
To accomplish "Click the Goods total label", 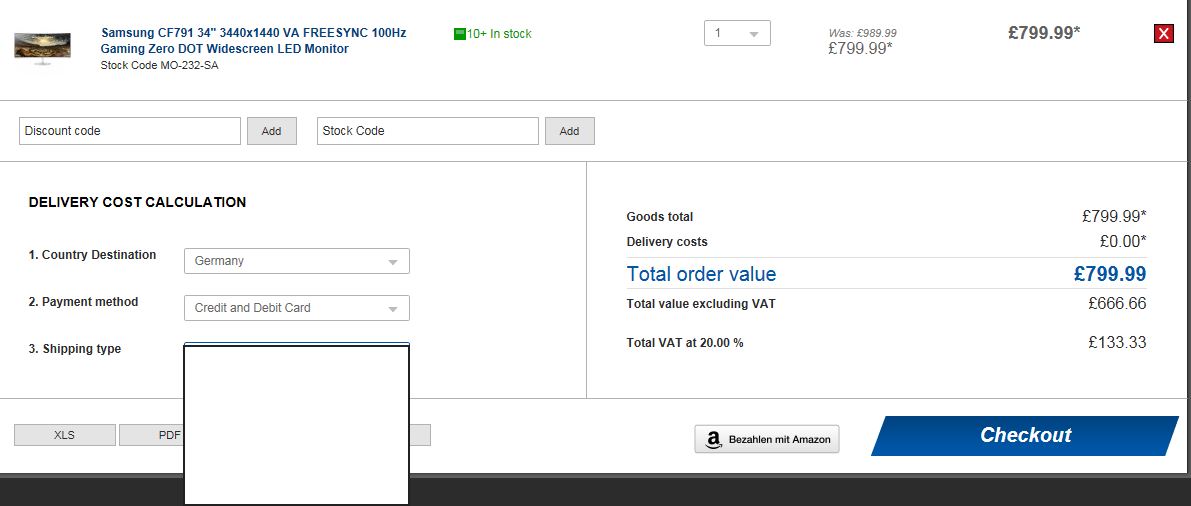I will click(x=660, y=217).
